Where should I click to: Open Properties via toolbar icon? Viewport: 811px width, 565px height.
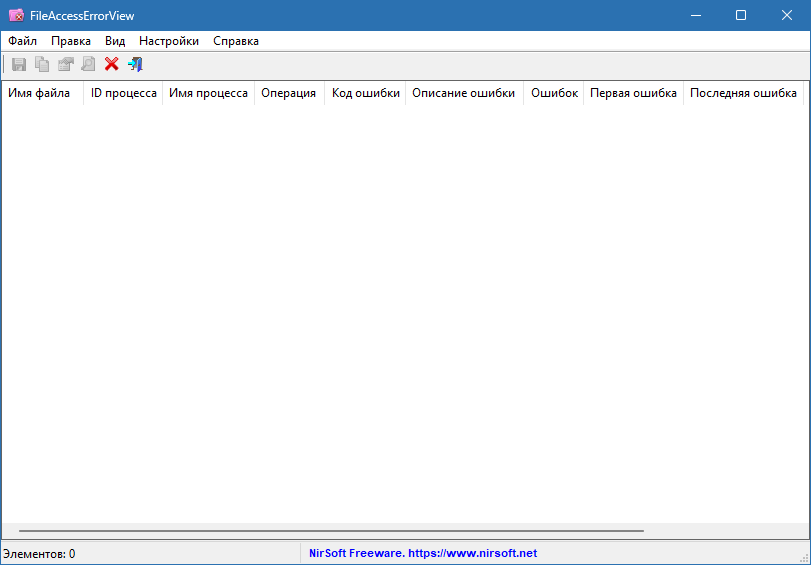[65, 64]
